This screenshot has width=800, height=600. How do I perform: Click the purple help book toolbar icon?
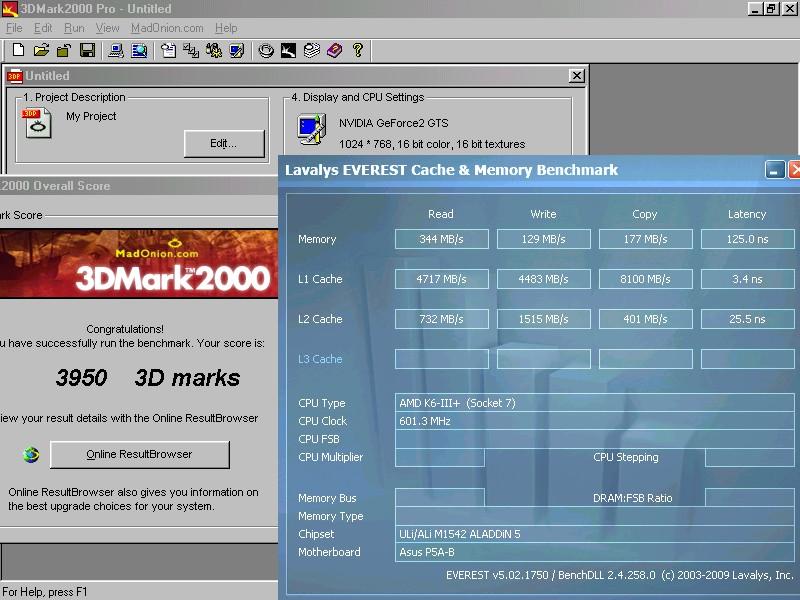click(335, 50)
